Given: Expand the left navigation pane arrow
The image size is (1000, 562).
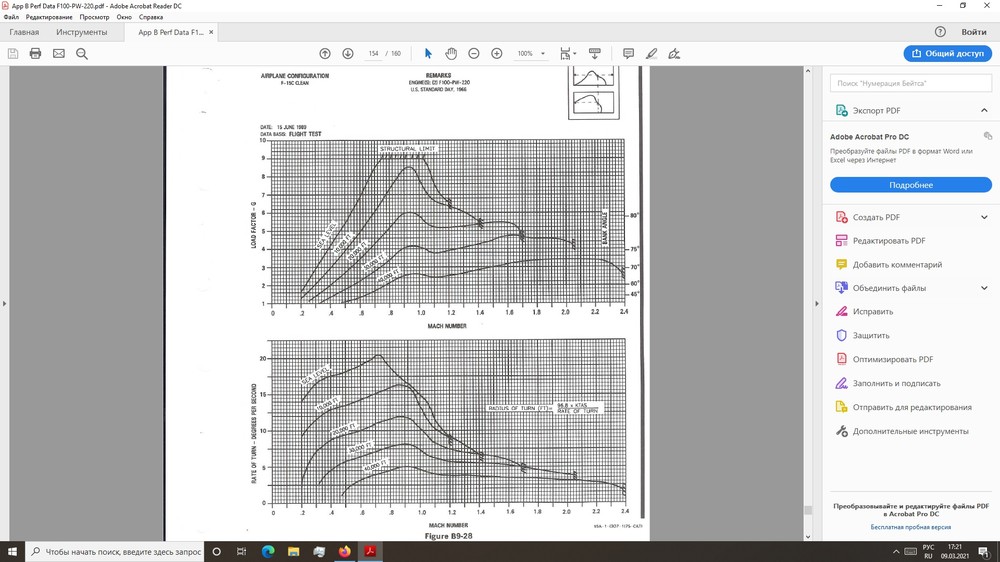Looking at the screenshot, I should [x=4, y=303].
